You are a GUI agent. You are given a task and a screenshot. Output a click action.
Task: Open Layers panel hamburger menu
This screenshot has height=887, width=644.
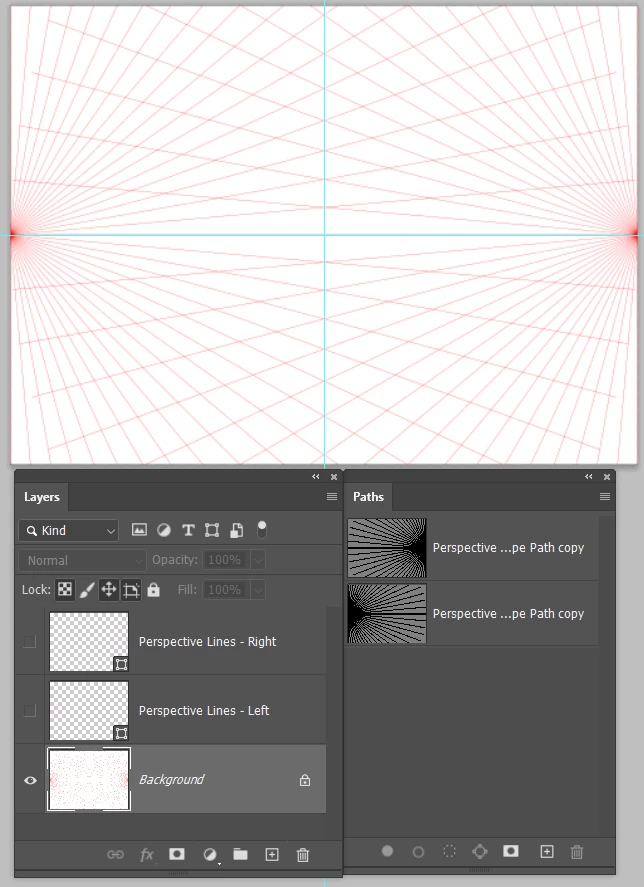[x=332, y=496]
